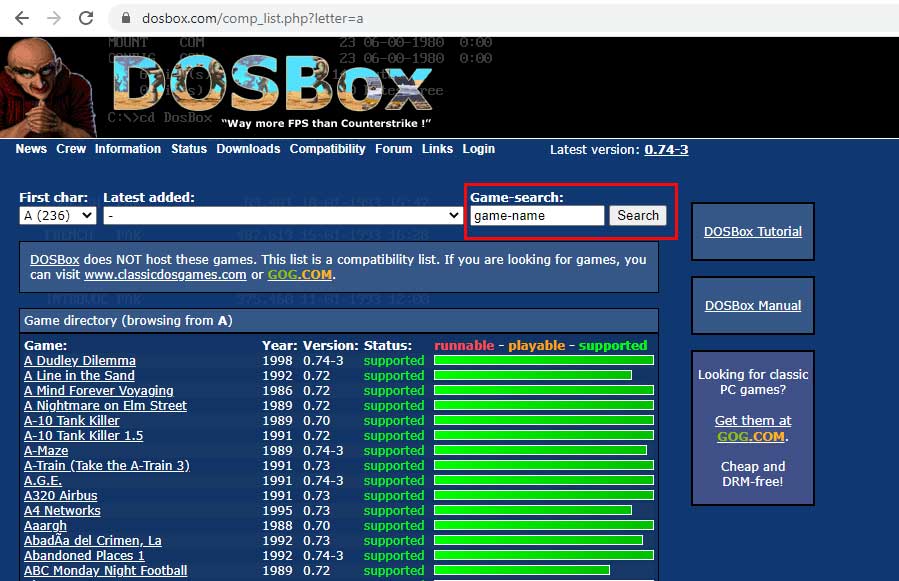This screenshot has height=581, width=899.
Task: Click the Get them at link
Action: (753, 420)
